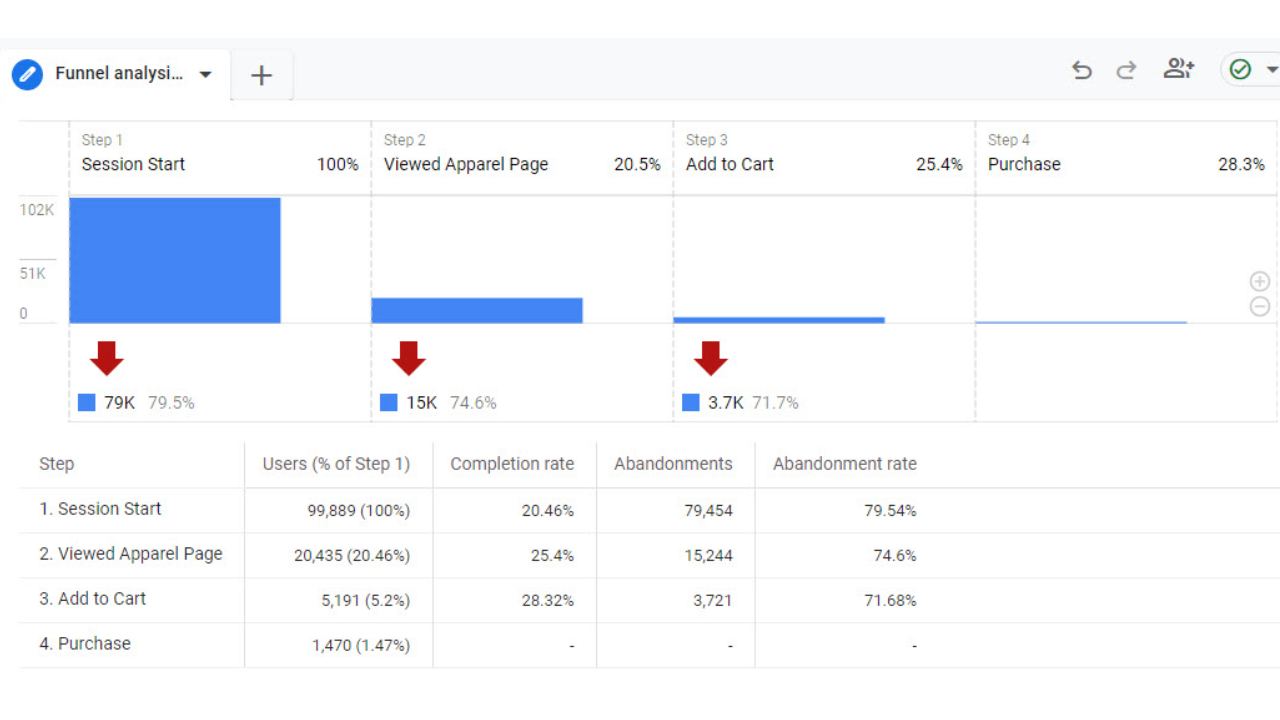Click the red abandonment arrow under Step 1
Viewport: 1280px width, 720px height.
coord(106,356)
